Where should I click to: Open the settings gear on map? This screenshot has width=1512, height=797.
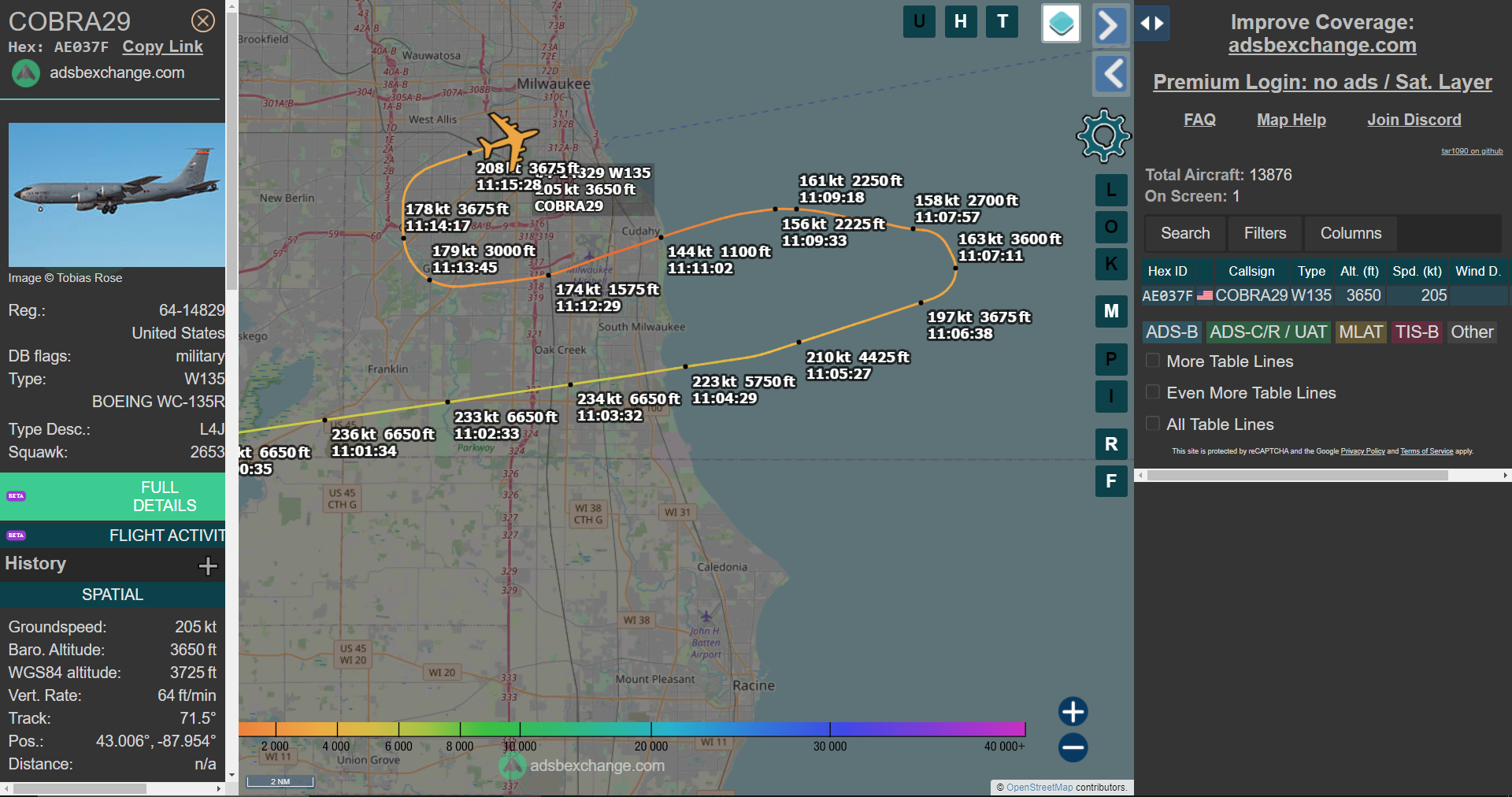[1104, 135]
